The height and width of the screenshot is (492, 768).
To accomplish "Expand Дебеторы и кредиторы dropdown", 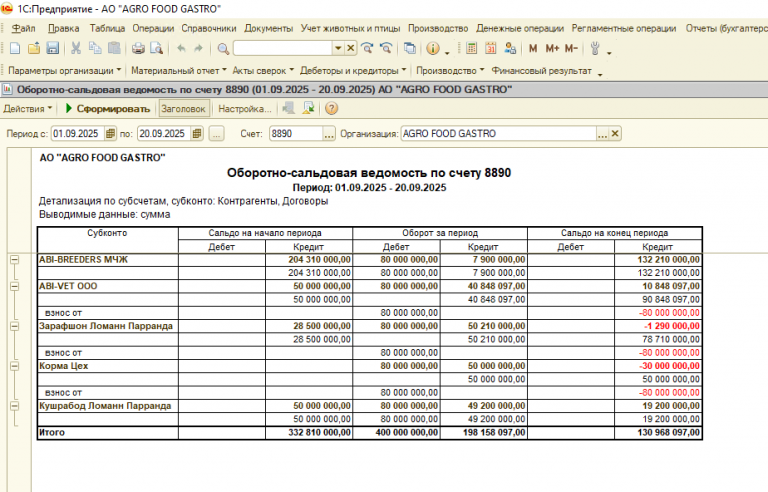I will pyautogui.click(x=353, y=71).
